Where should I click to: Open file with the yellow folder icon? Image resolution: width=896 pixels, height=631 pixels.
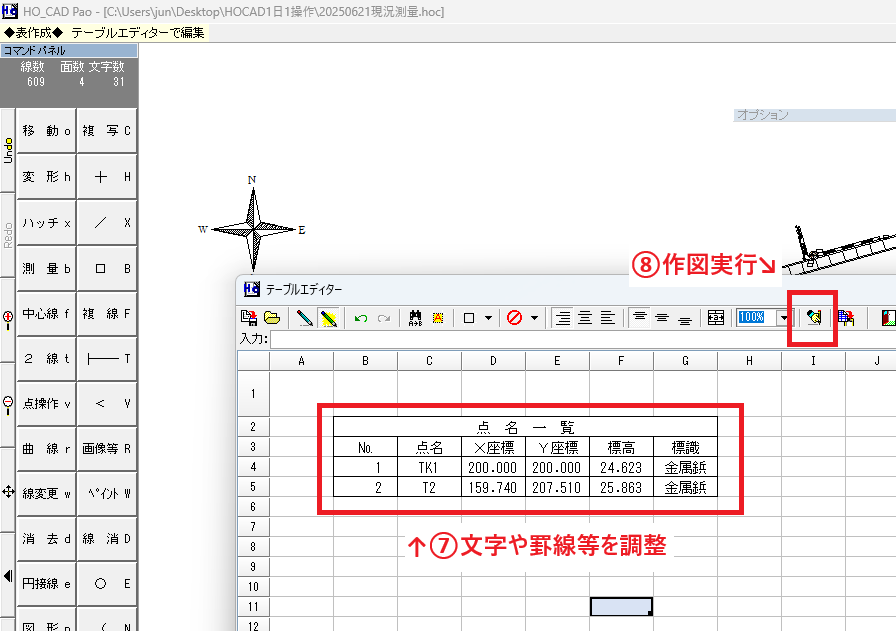point(272,318)
